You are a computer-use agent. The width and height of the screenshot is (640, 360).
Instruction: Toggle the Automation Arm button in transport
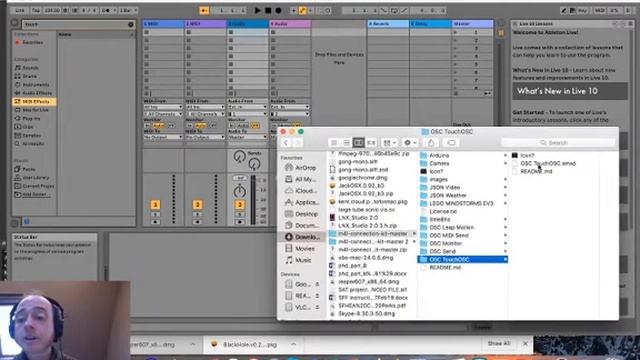302,11
